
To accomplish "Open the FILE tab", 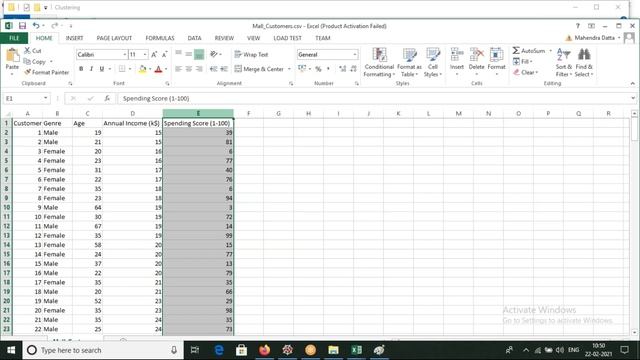I will pos(14,38).
